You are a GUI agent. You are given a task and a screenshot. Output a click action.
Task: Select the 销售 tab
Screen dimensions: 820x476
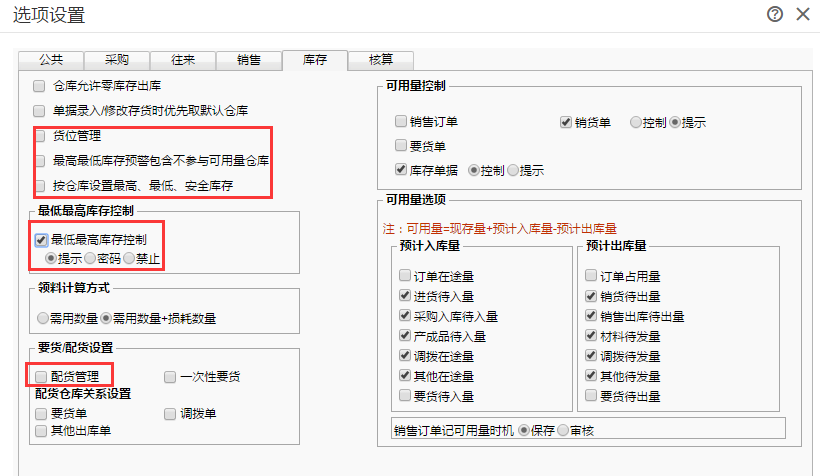click(248, 60)
